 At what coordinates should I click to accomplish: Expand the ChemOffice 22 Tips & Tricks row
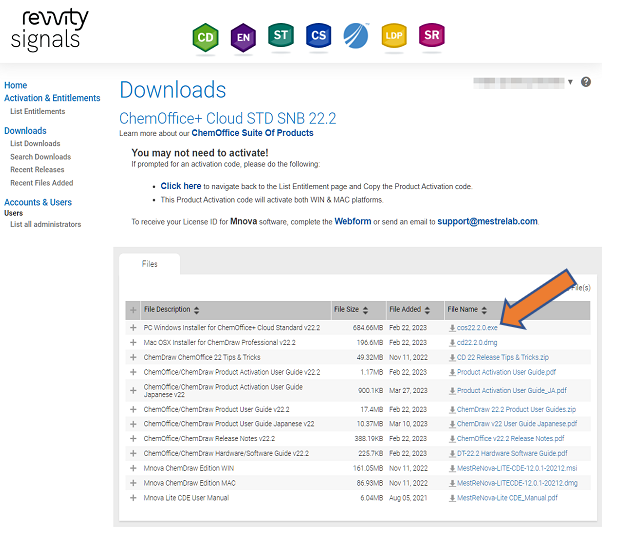[133, 357]
